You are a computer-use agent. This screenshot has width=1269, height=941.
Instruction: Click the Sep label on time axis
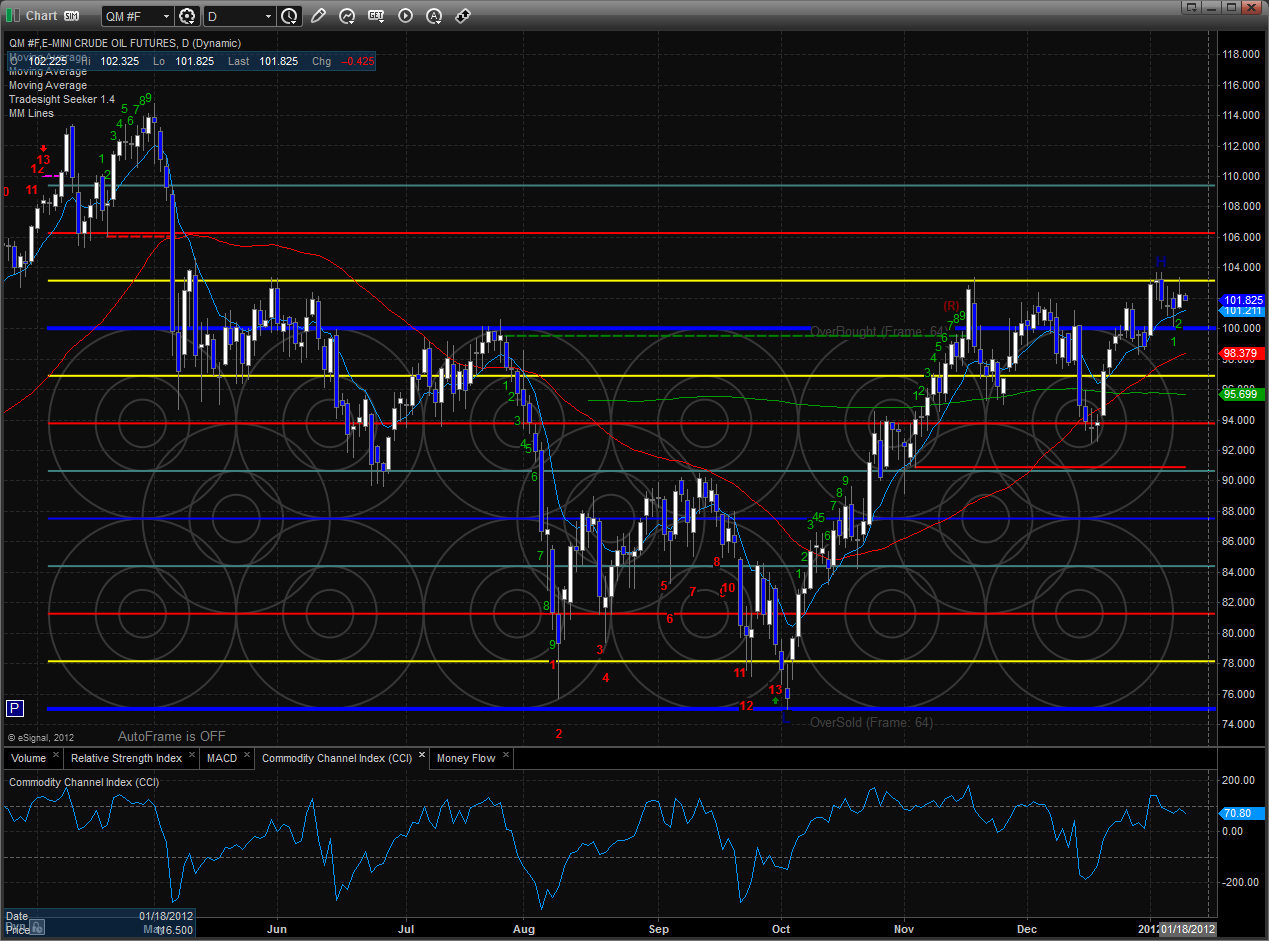coord(658,928)
